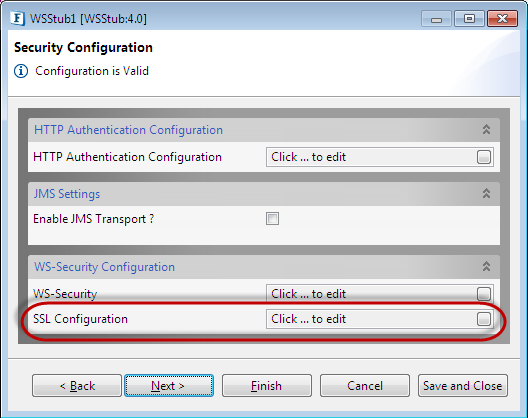Click the WS-Security Configuration header title

coord(104,267)
